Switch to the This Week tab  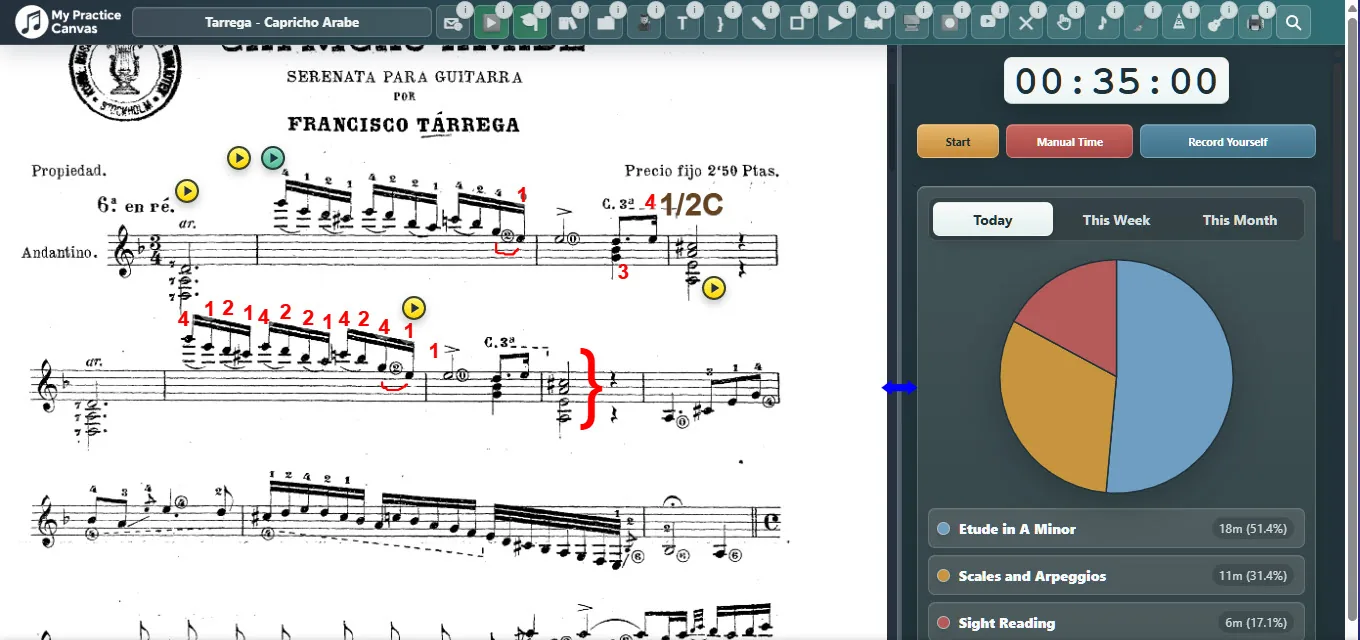pos(1116,219)
